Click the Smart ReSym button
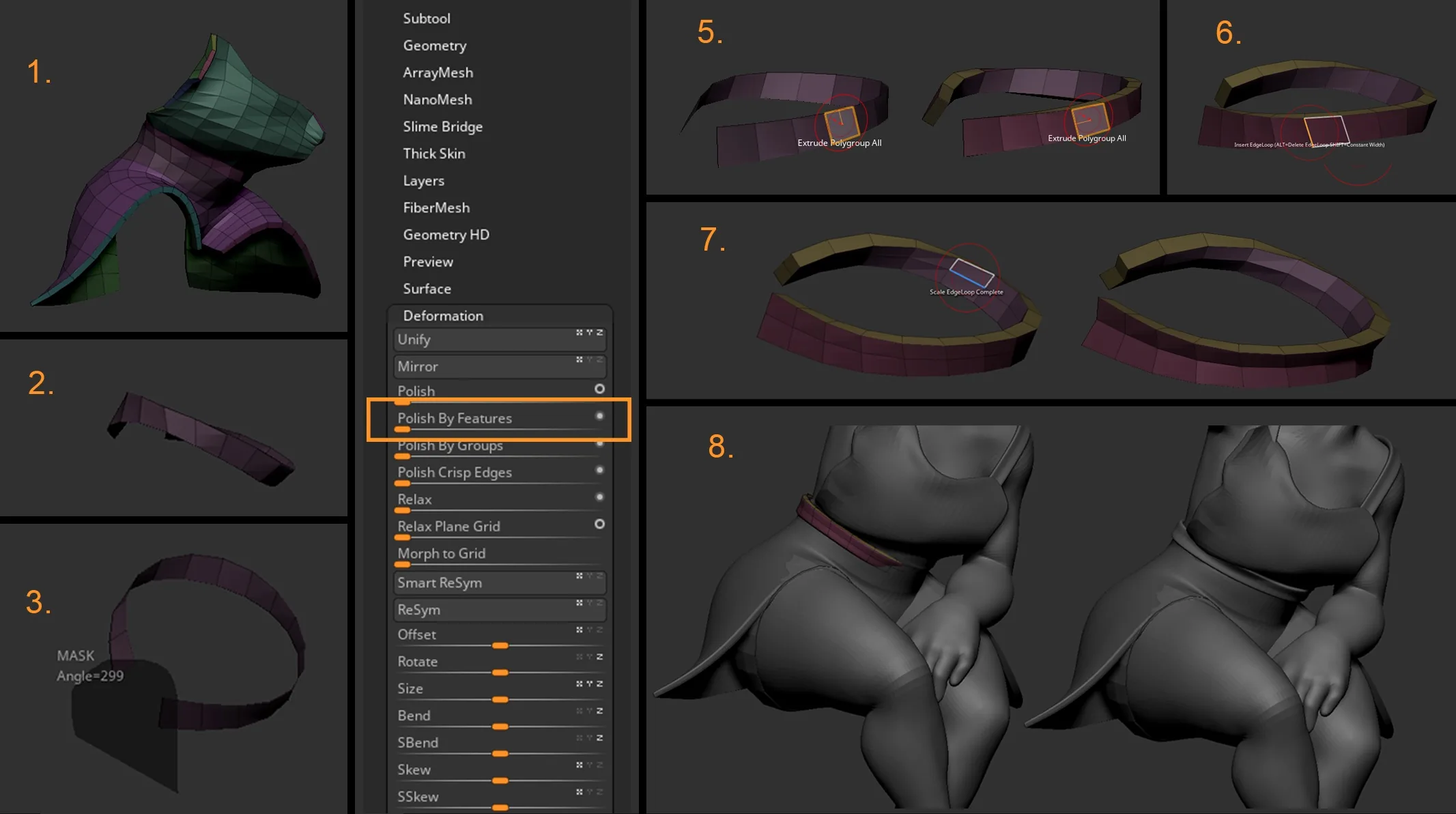The width and height of the screenshot is (1456, 814). coord(500,583)
